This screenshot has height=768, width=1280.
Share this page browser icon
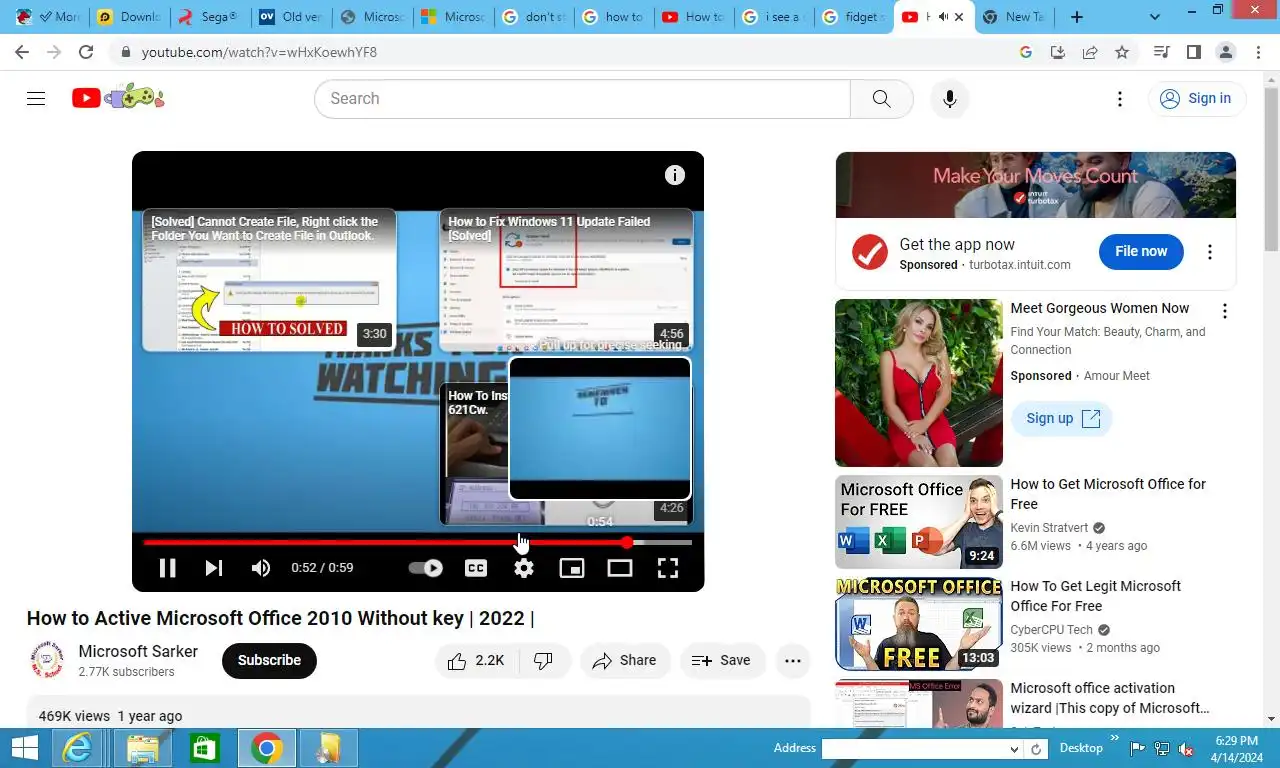pos(1090,52)
